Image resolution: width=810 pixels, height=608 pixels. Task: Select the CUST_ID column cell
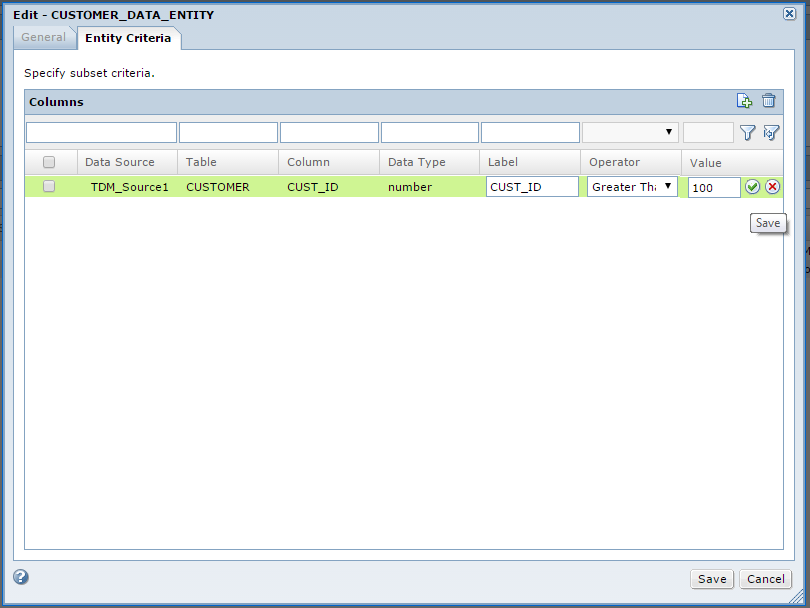tap(313, 187)
